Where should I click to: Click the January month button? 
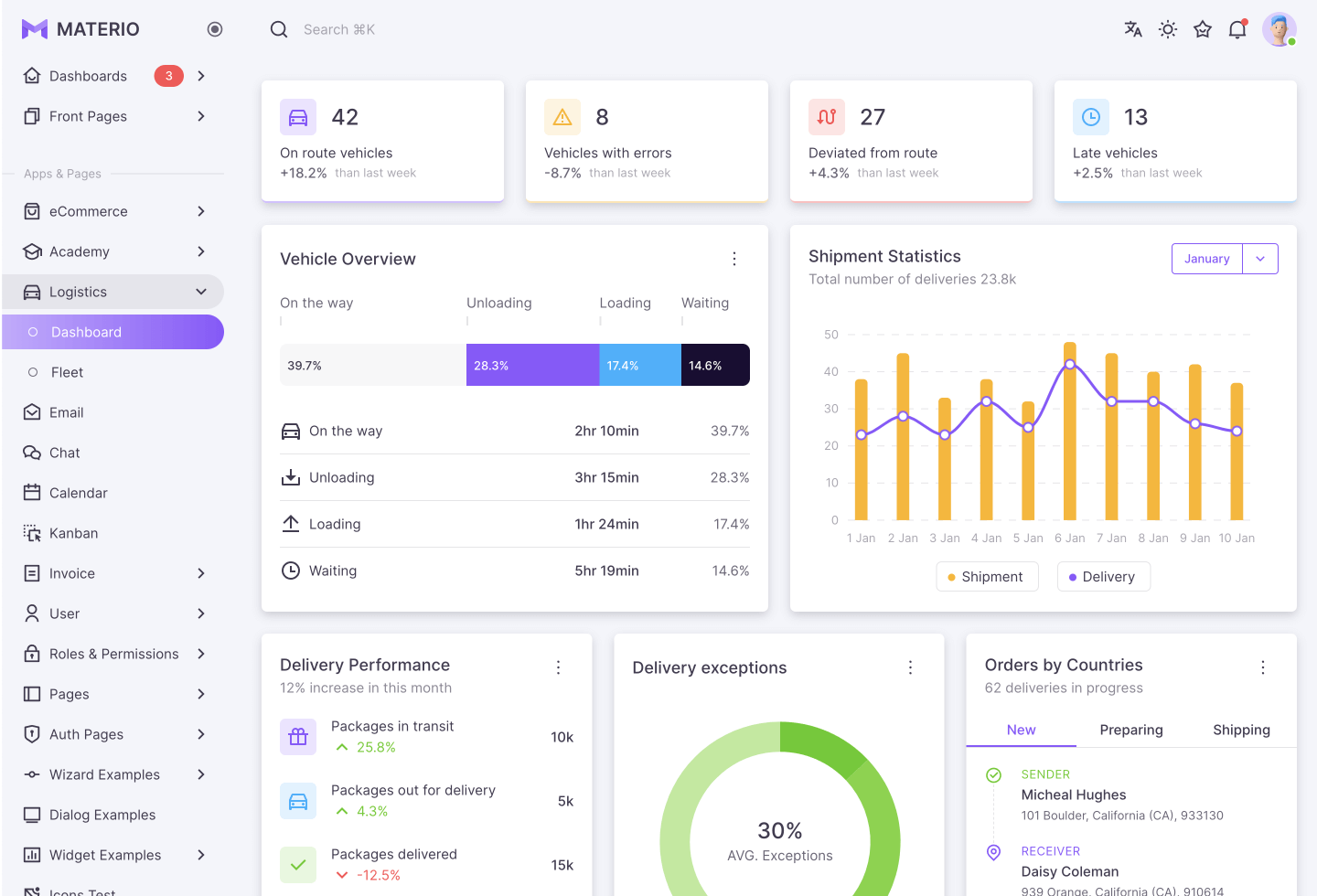point(1207,259)
